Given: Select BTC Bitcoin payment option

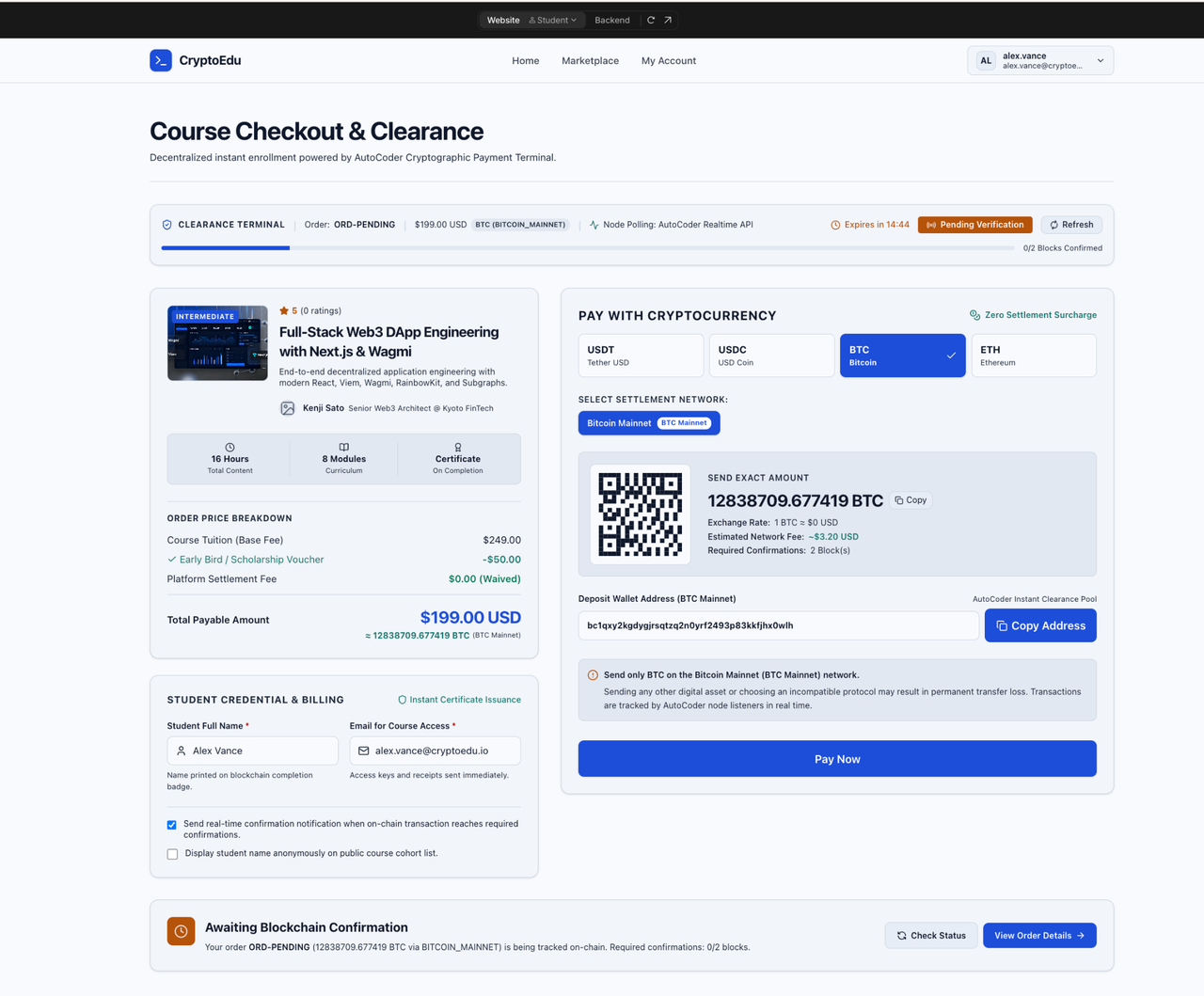Looking at the screenshot, I should point(903,356).
